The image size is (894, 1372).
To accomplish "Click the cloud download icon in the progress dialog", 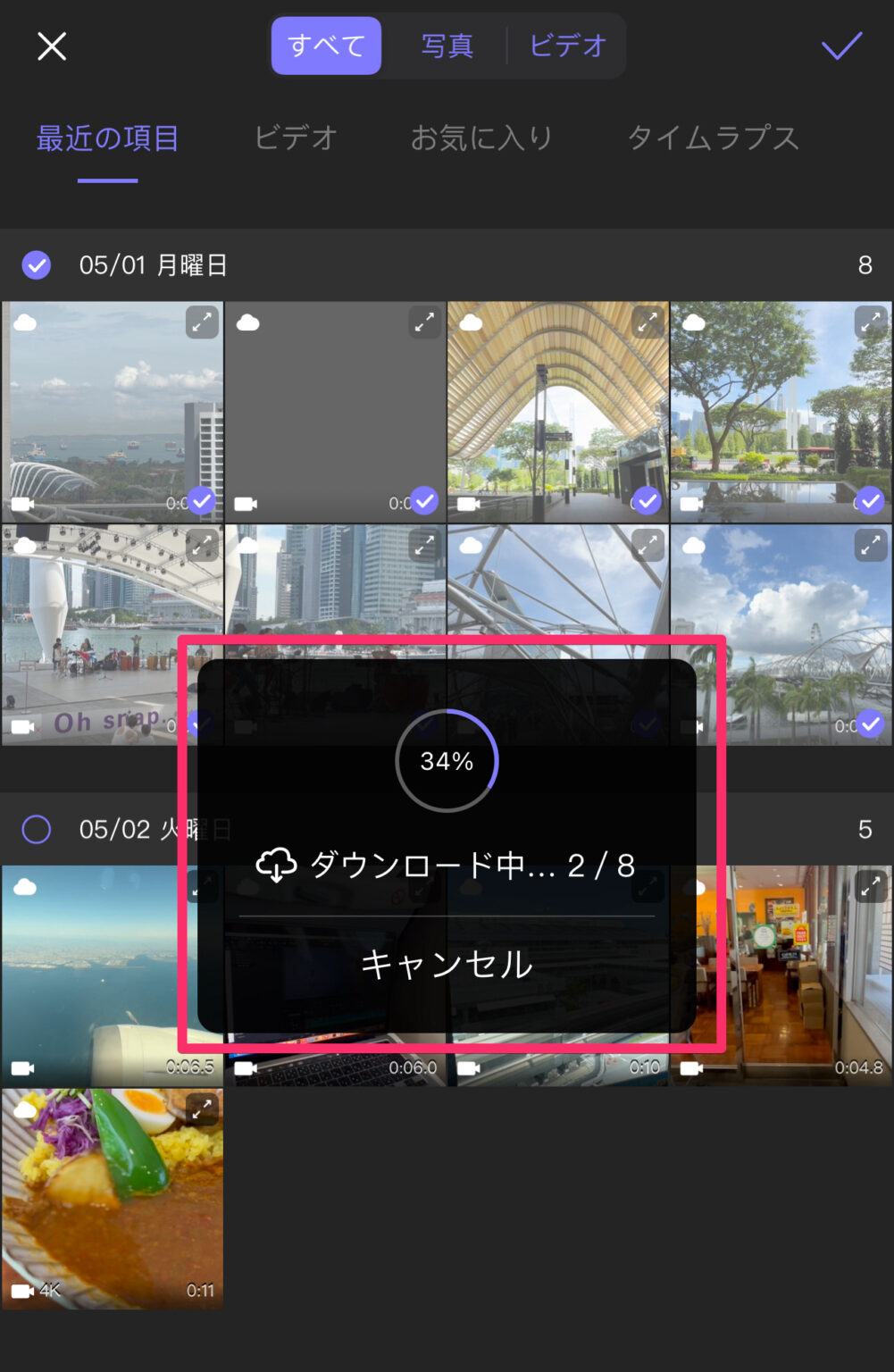I will click(x=274, y=863).
